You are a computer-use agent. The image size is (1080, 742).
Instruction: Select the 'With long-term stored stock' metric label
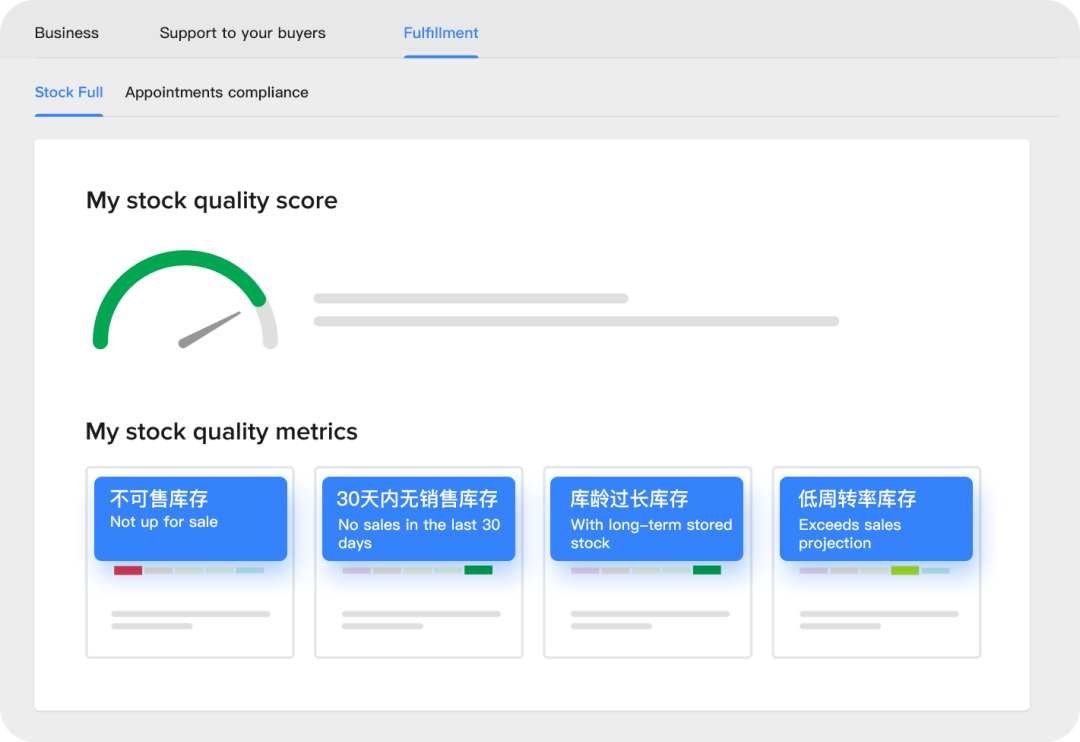646,518
